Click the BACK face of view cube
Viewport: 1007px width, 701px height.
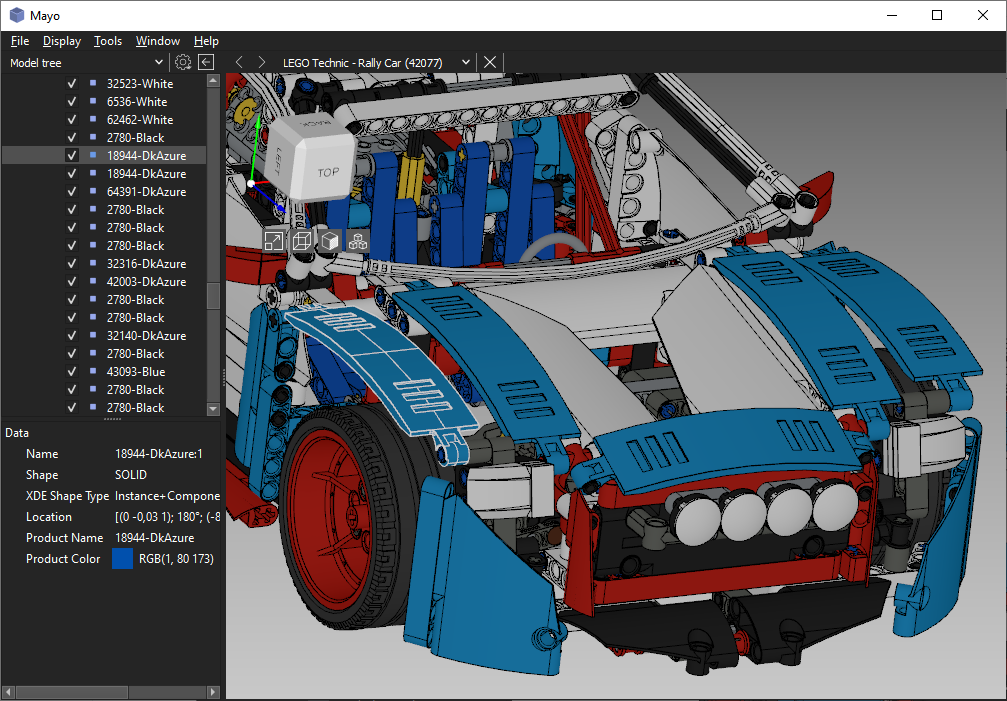[314, 125]
